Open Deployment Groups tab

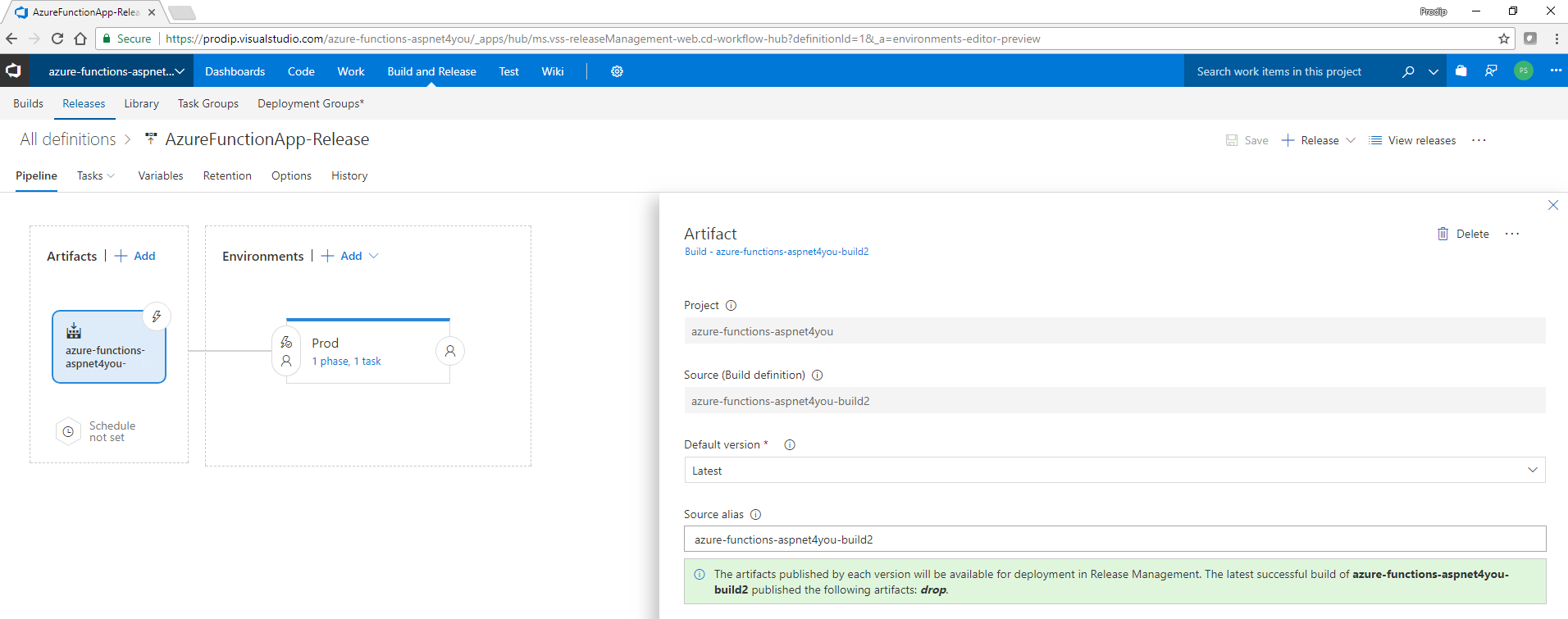click(311, 103)
